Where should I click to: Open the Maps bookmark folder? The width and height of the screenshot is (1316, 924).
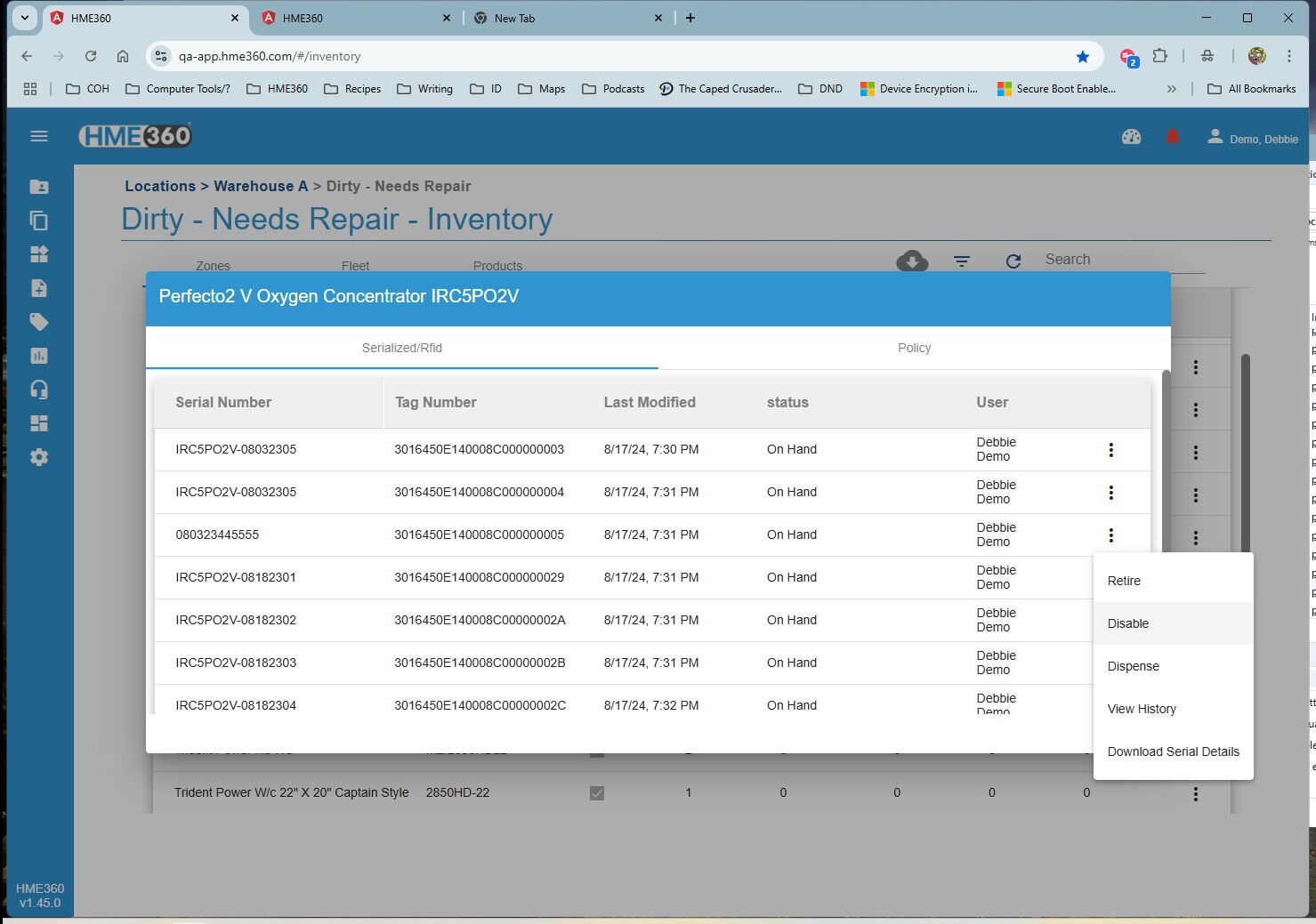pos(541,89)
